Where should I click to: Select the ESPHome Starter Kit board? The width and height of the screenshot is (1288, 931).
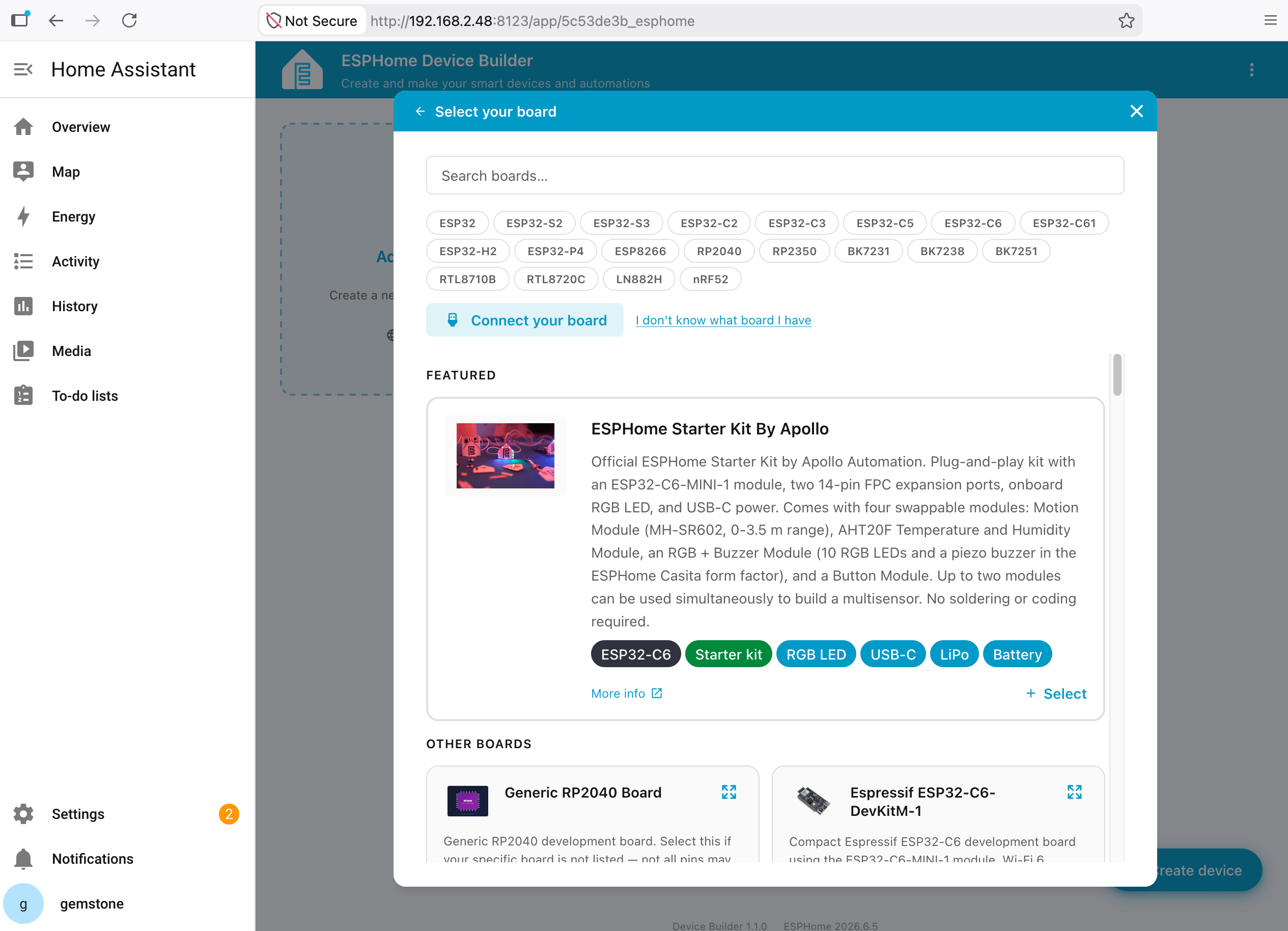pyautogui.click(x=1056, y=694)
